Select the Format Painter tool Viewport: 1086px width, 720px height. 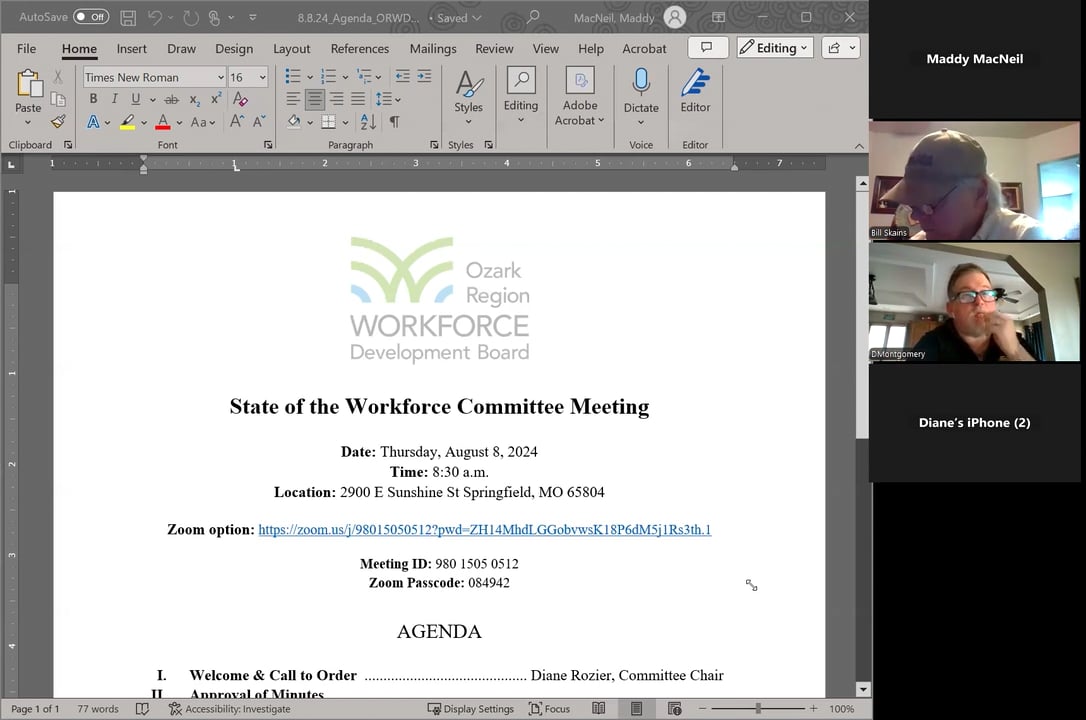[x=58, y=121]
